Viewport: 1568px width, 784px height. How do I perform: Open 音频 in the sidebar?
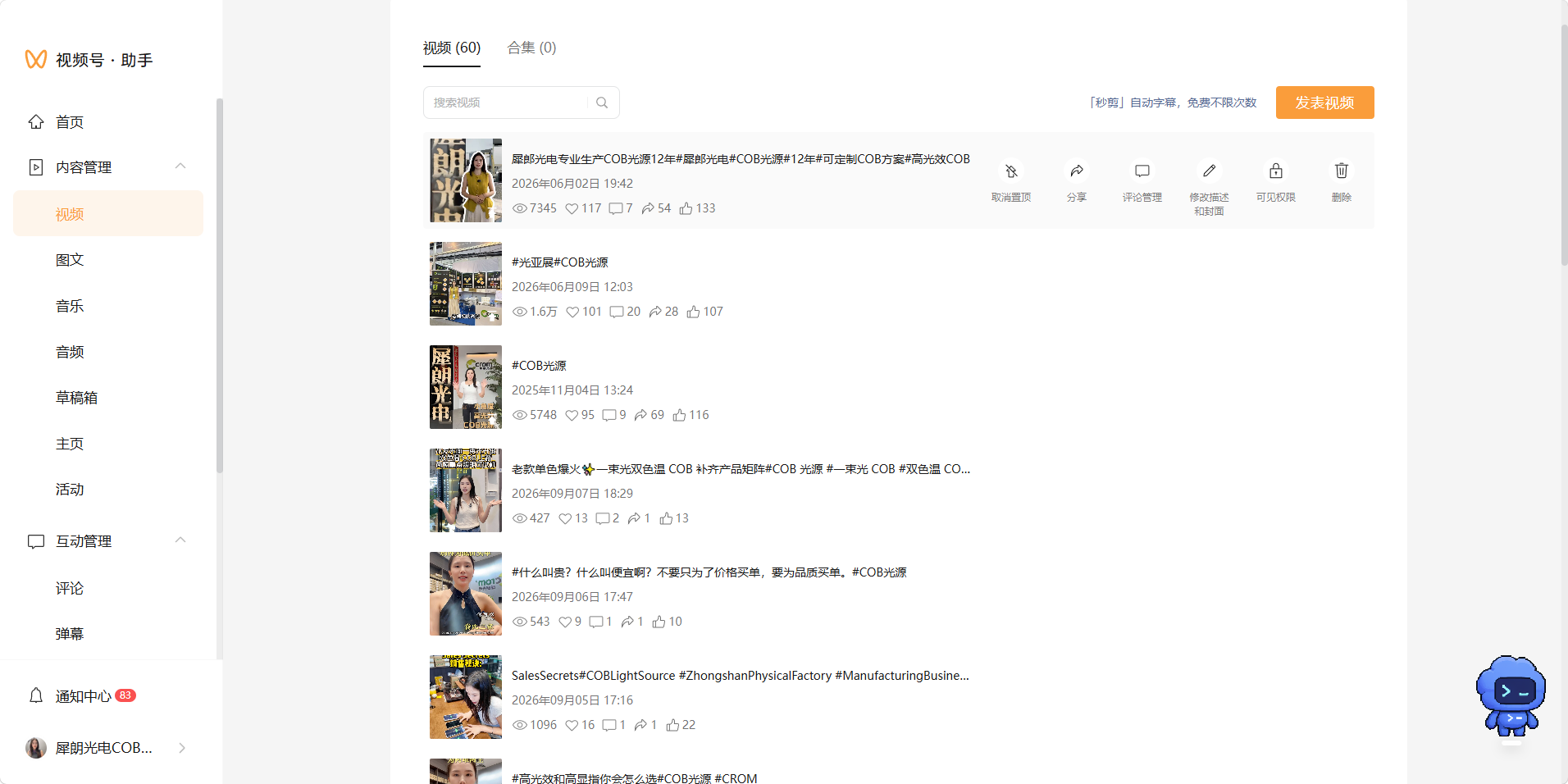[70, 352]
